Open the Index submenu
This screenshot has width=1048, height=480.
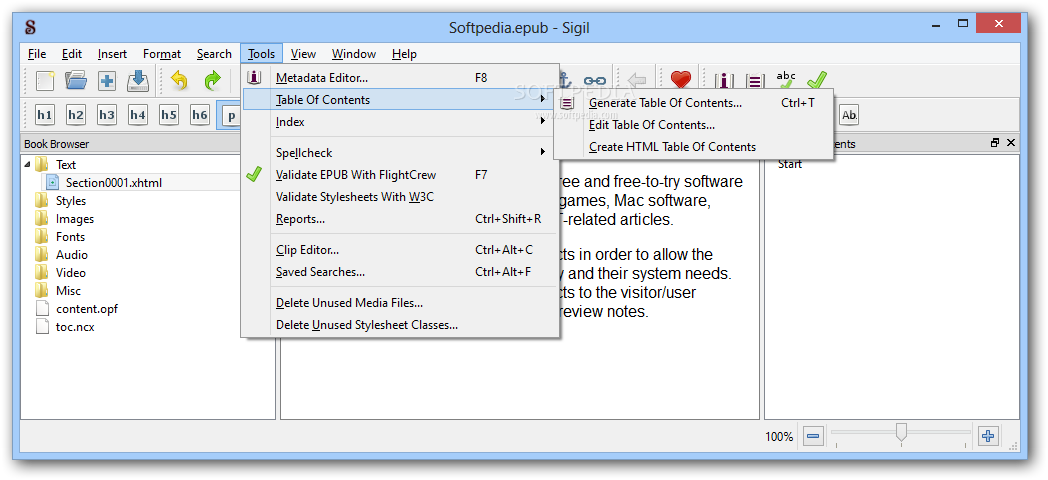tap(399, 122)
